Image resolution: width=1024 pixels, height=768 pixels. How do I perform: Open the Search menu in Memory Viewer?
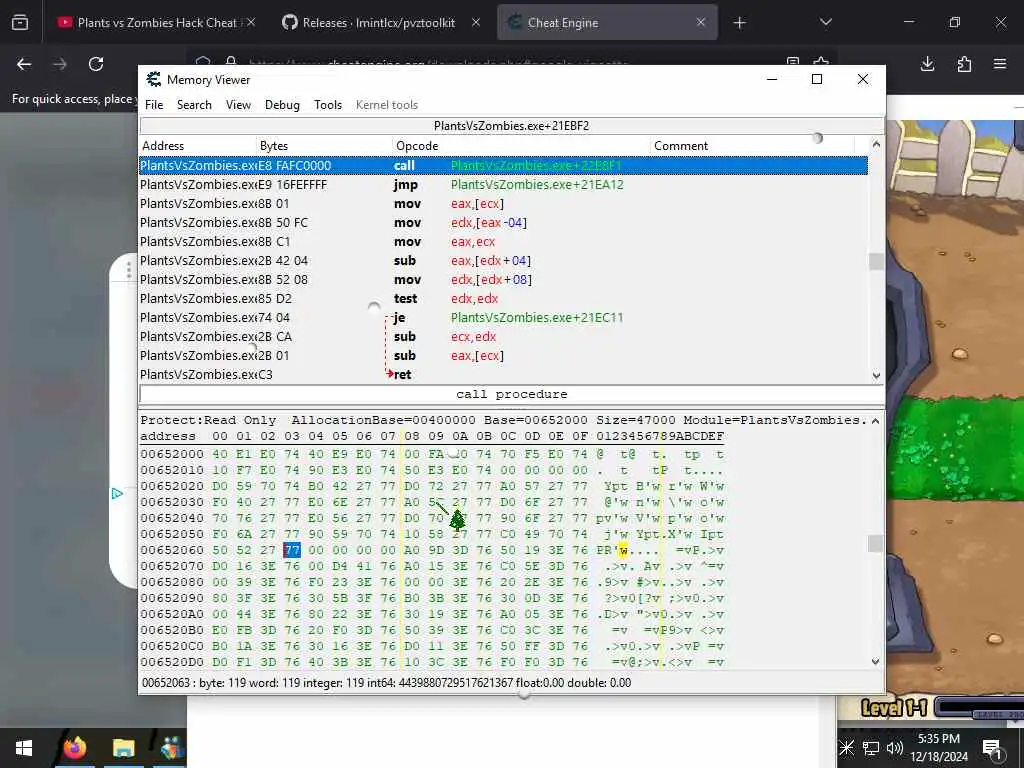tap(194, 104)
